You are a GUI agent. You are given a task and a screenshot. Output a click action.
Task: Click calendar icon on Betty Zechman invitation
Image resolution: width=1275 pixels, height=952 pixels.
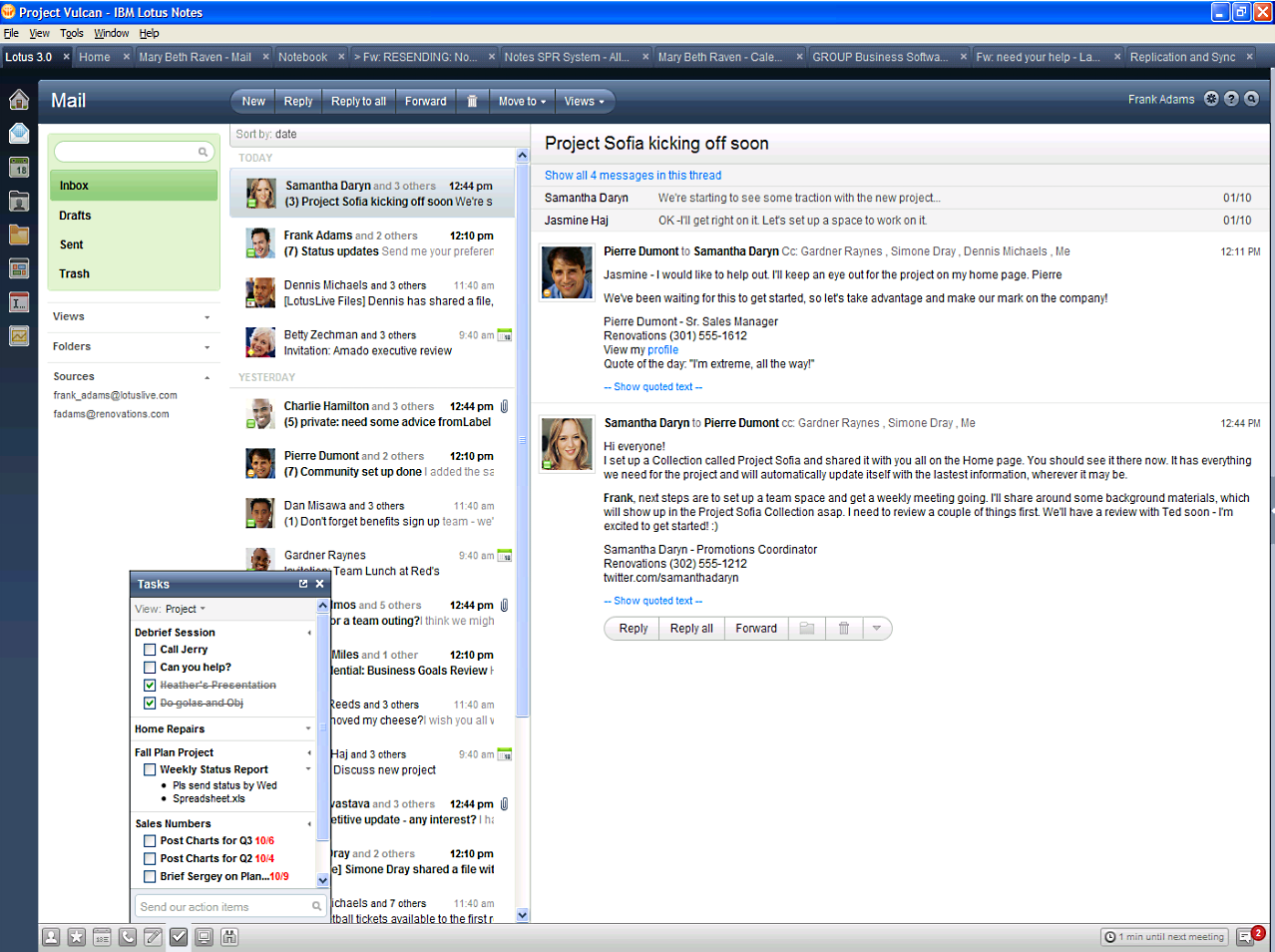(505, 335)
